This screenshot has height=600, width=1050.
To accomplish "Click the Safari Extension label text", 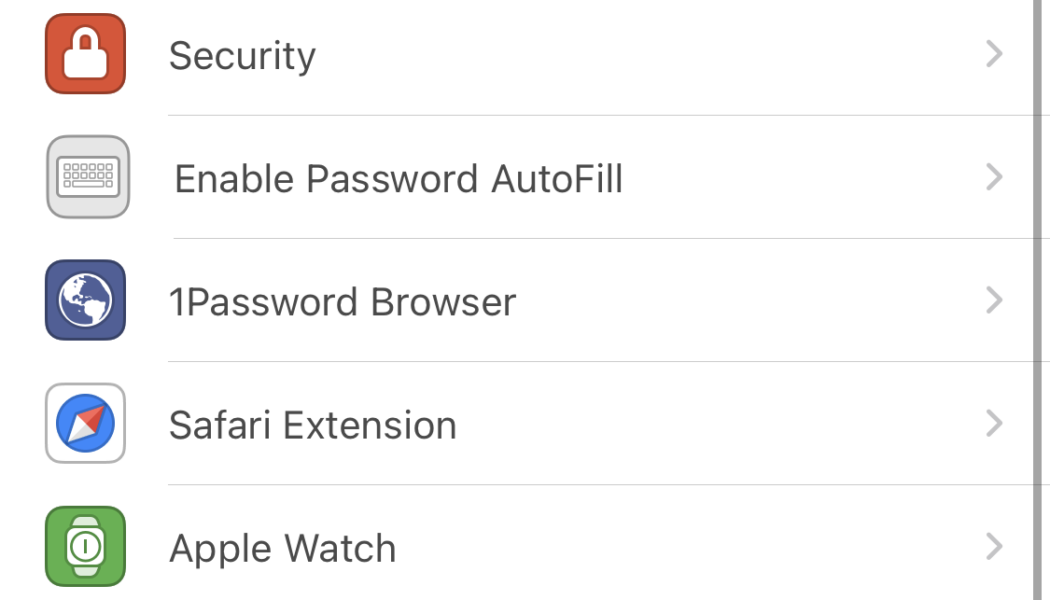I will coord(313,423).
